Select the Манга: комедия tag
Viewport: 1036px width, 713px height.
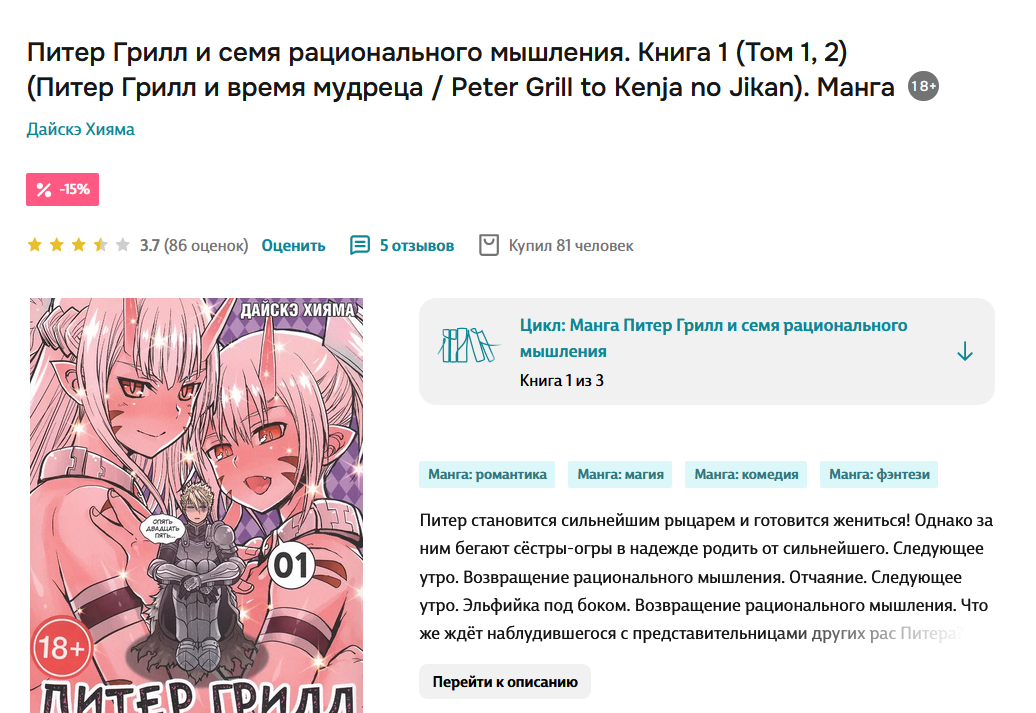click(746, 474)
